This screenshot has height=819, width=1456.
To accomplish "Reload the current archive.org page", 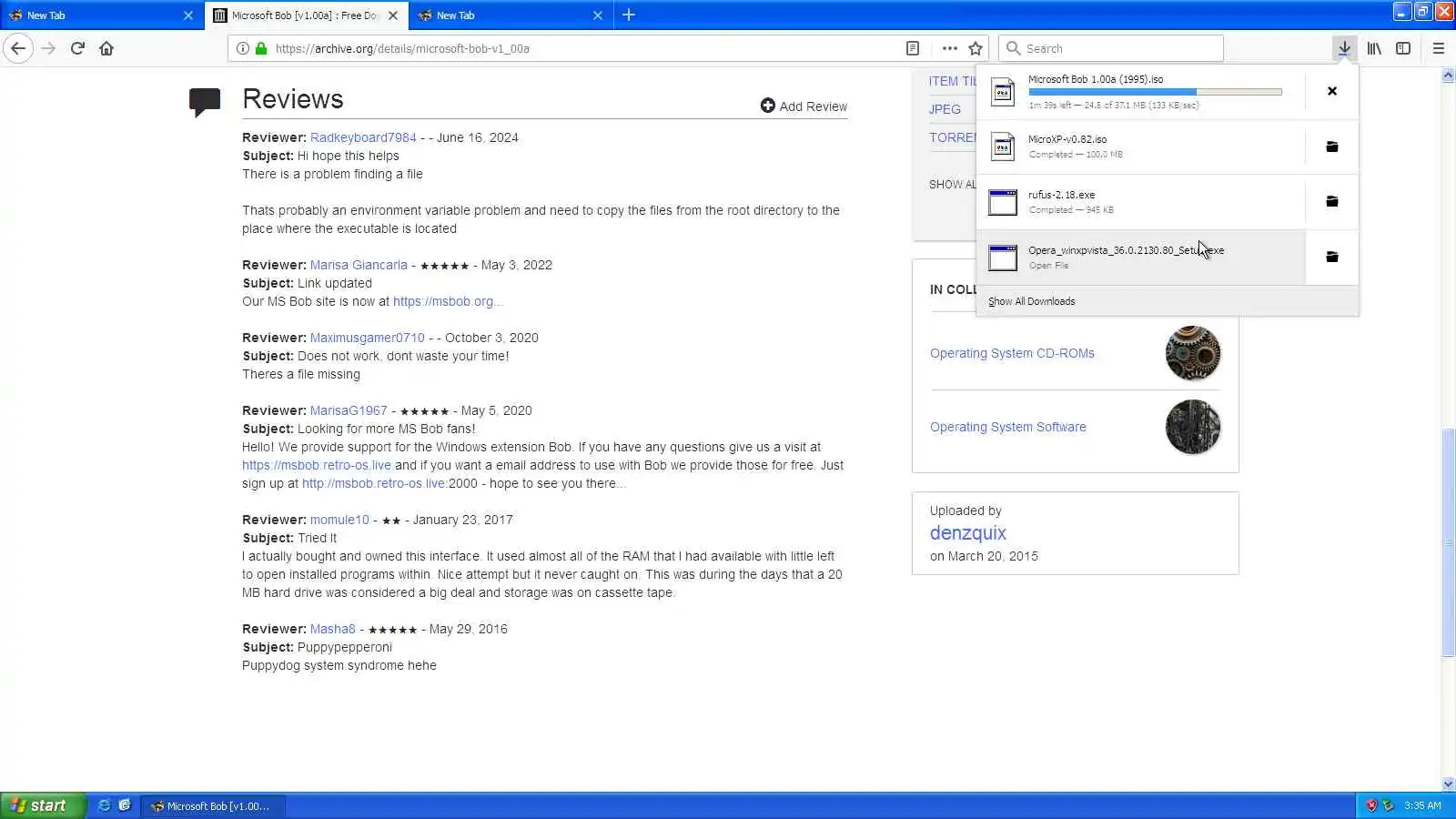I will click(x=77, y=48).
